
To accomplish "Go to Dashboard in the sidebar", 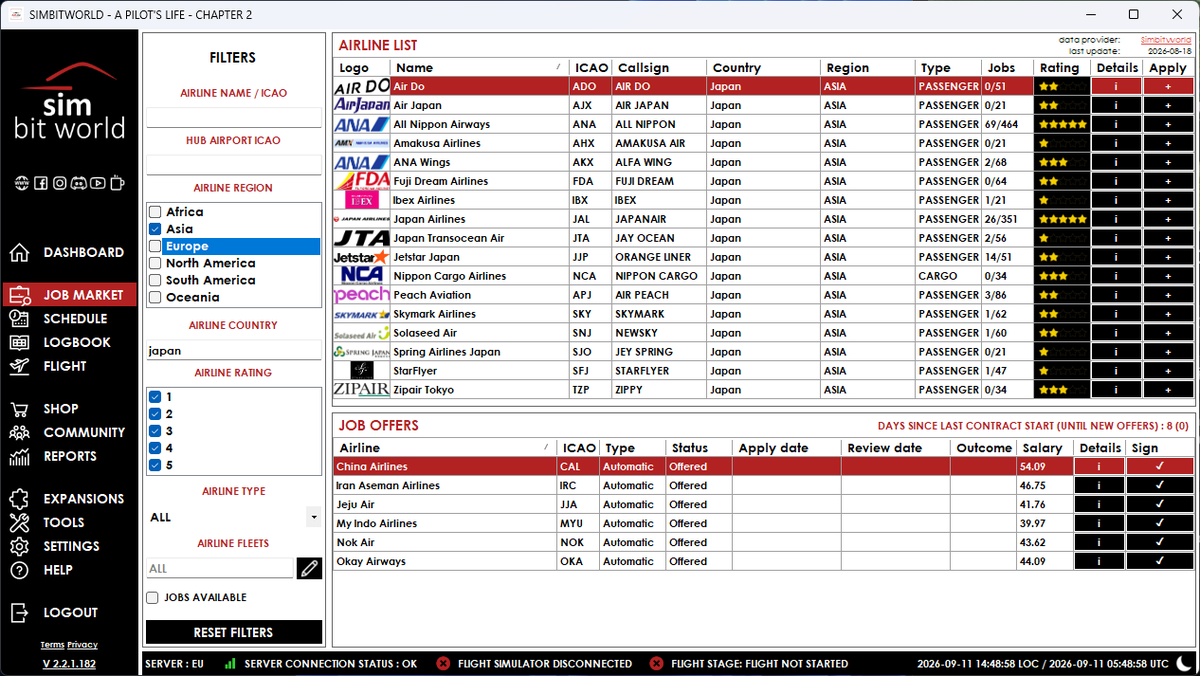I will click(70, 253).
